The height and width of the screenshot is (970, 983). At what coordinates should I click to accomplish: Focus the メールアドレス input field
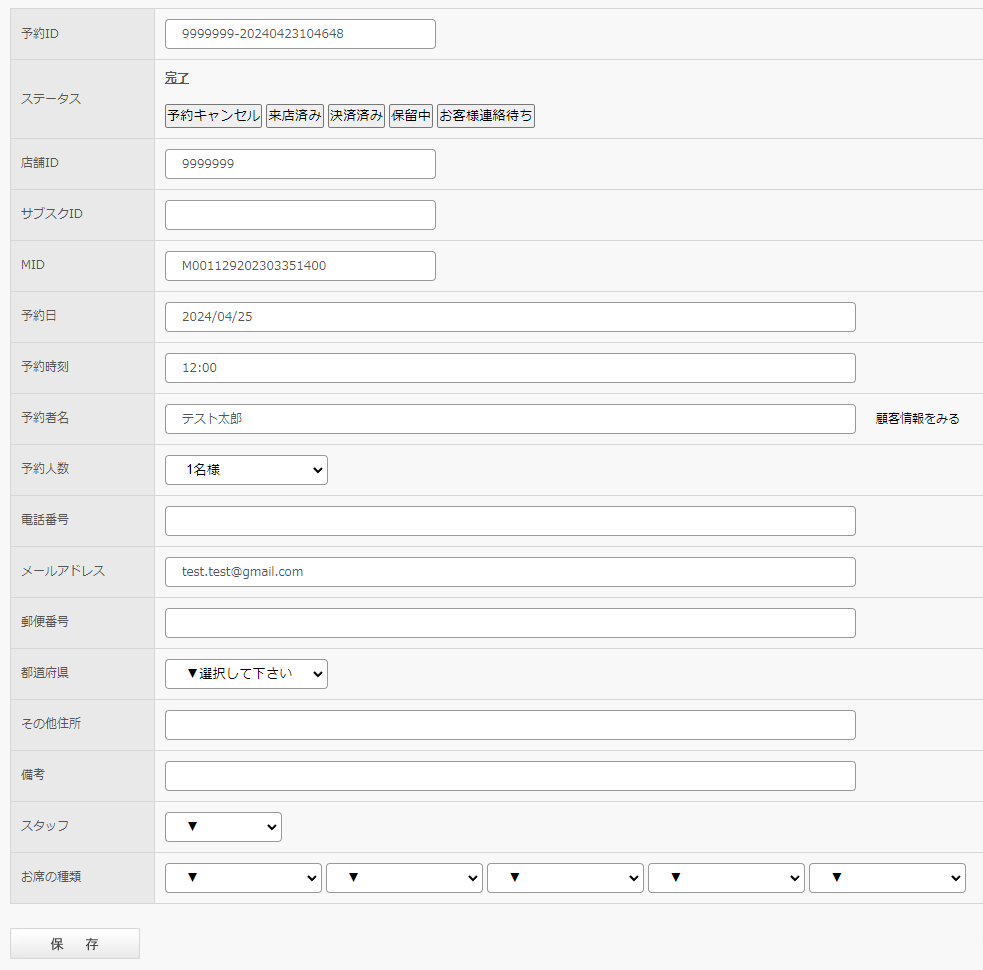click(x=510, y=572)
